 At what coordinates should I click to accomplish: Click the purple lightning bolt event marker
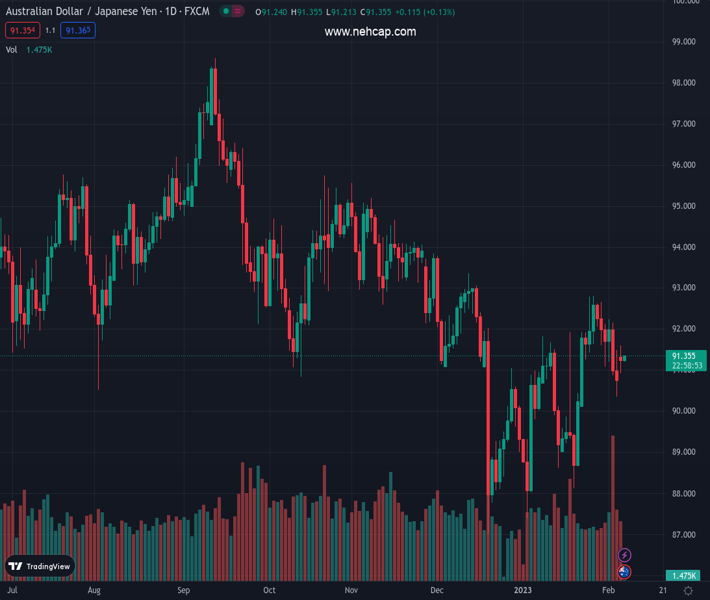tap(625, 555)
